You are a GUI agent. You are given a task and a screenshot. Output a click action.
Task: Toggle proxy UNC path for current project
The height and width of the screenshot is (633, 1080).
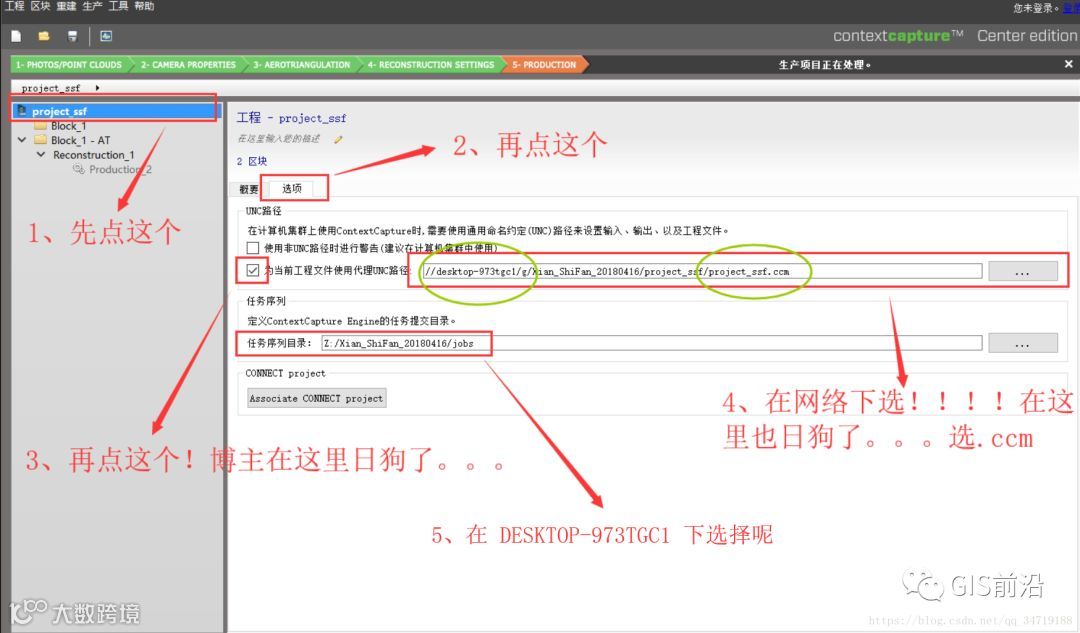coord(253,270)
